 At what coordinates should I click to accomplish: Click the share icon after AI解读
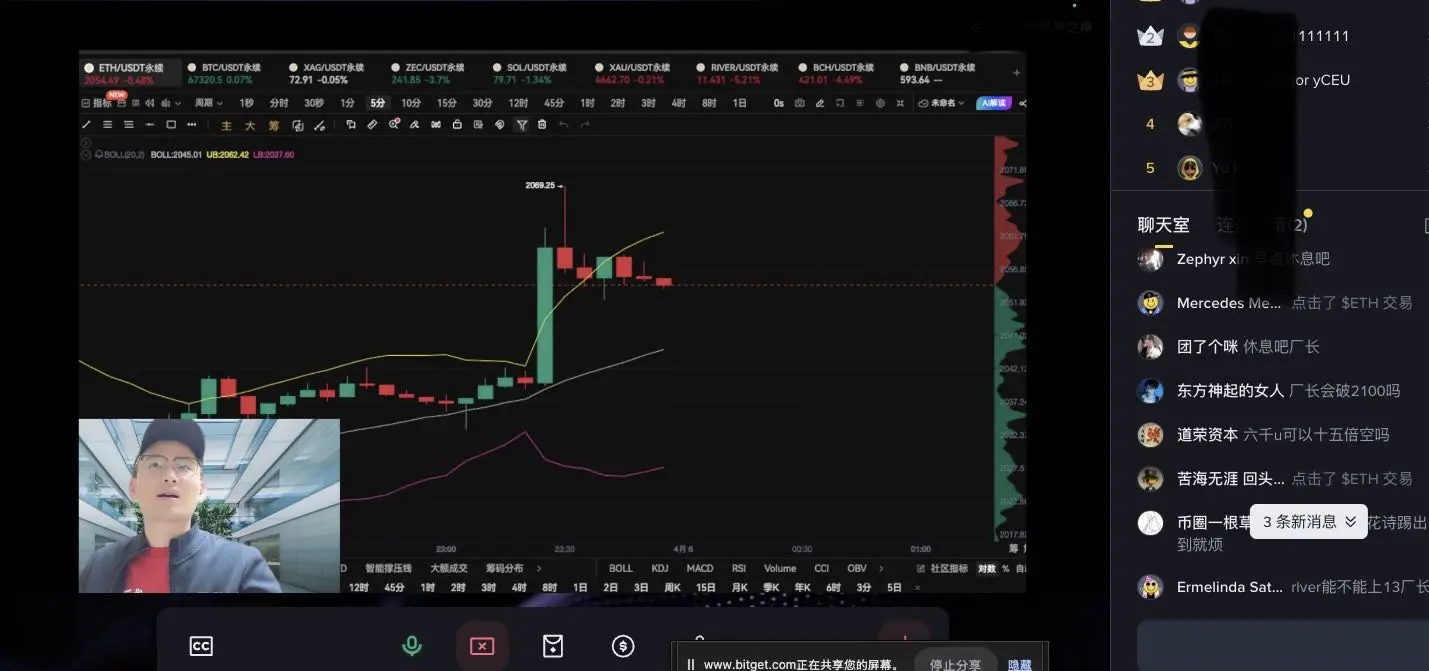coord(1022,103)
